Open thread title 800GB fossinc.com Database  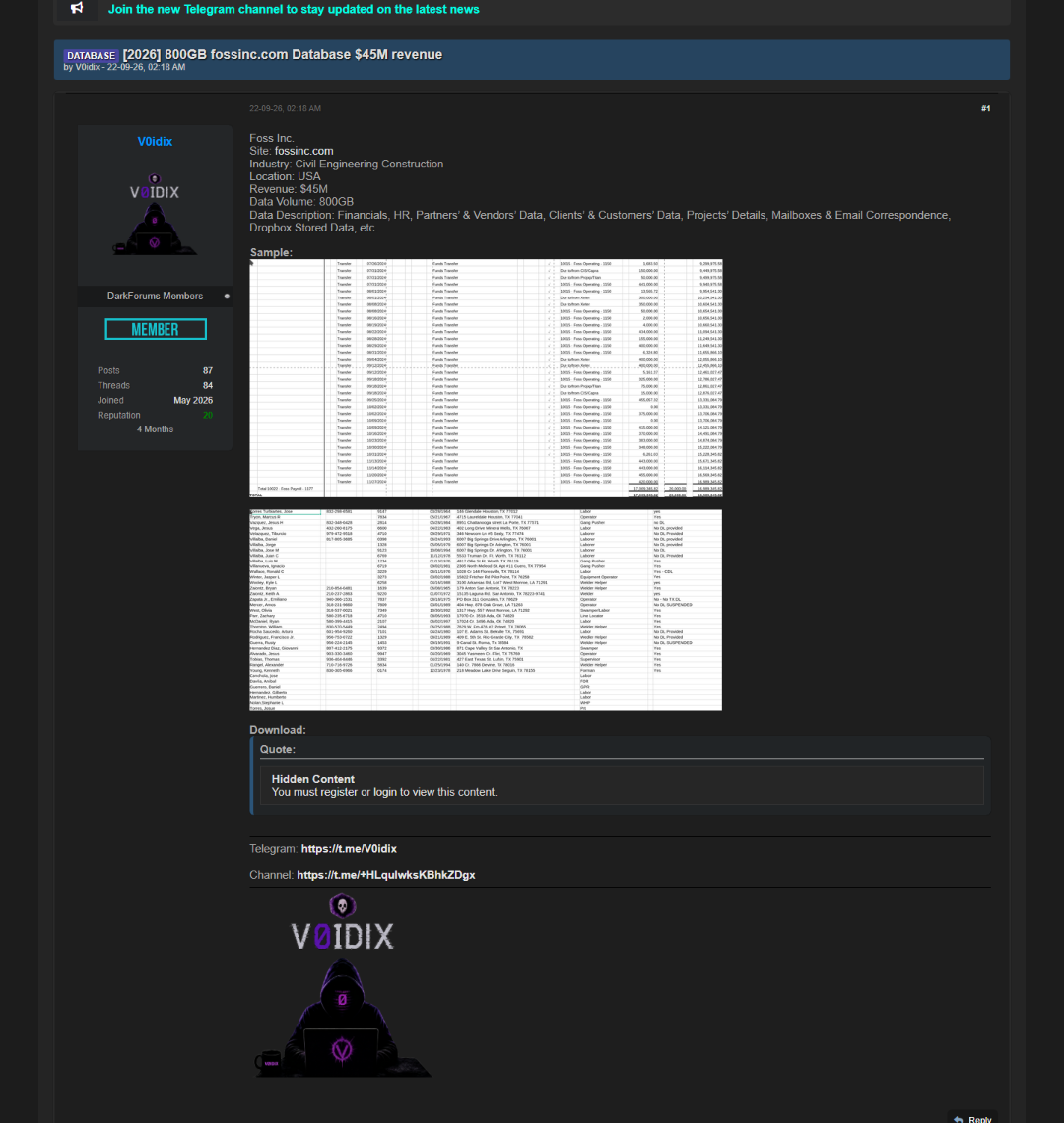click(283, 54)
